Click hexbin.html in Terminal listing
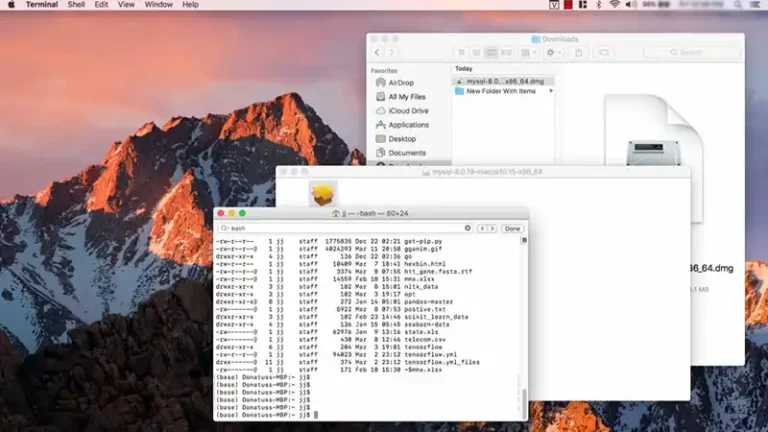The image size is (768, 432). 425,264
